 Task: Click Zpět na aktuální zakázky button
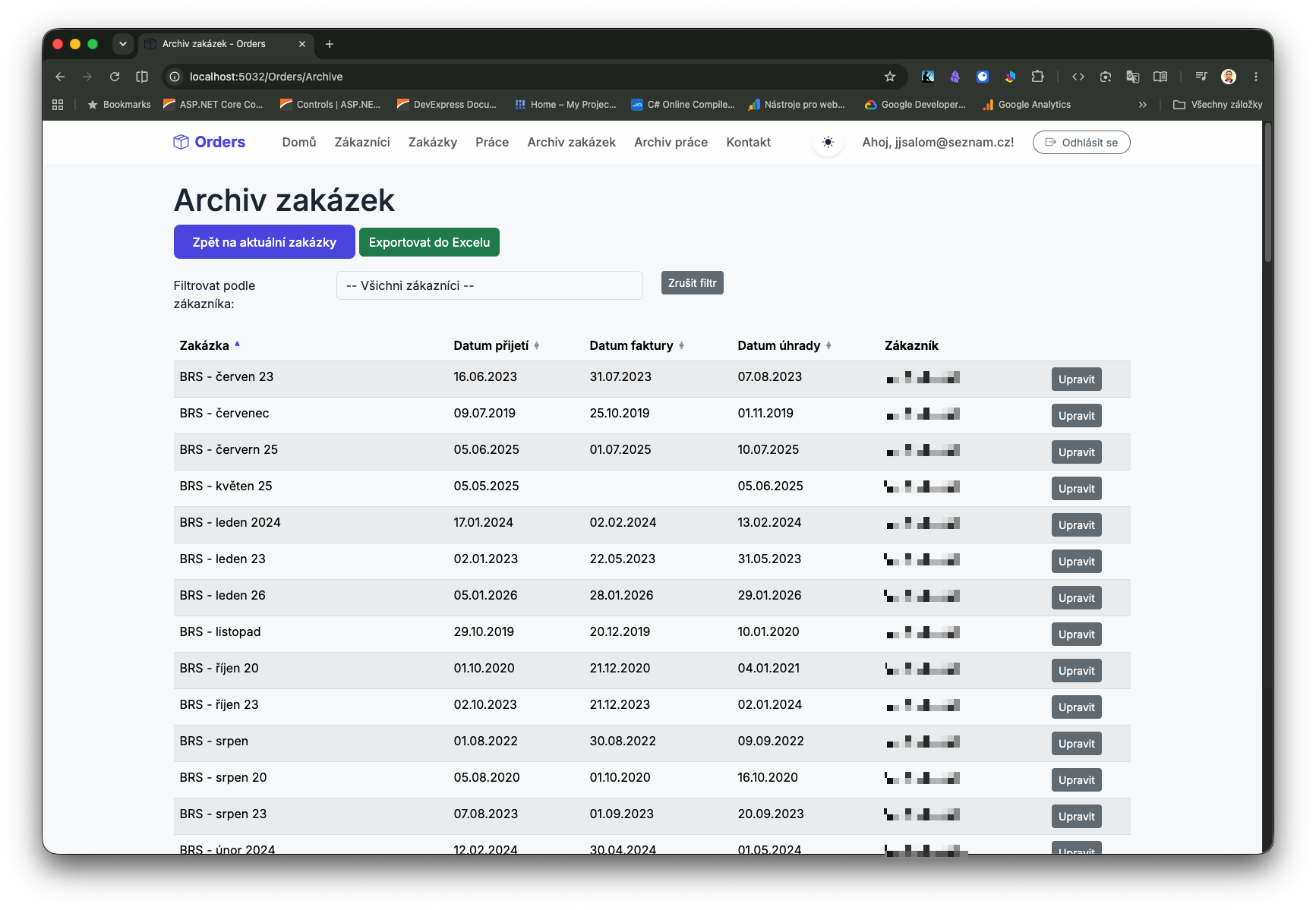point(264,242)
